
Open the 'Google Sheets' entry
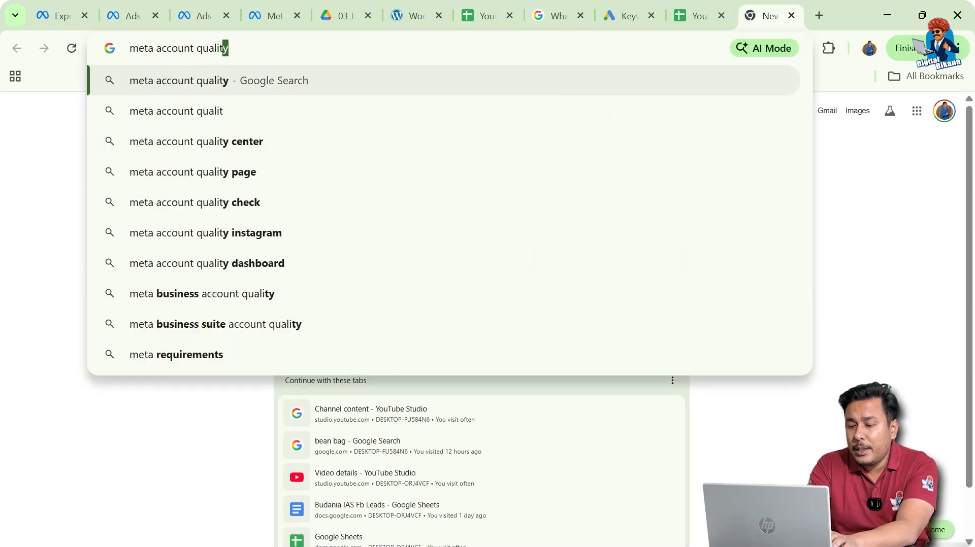[x=482, y=538]
